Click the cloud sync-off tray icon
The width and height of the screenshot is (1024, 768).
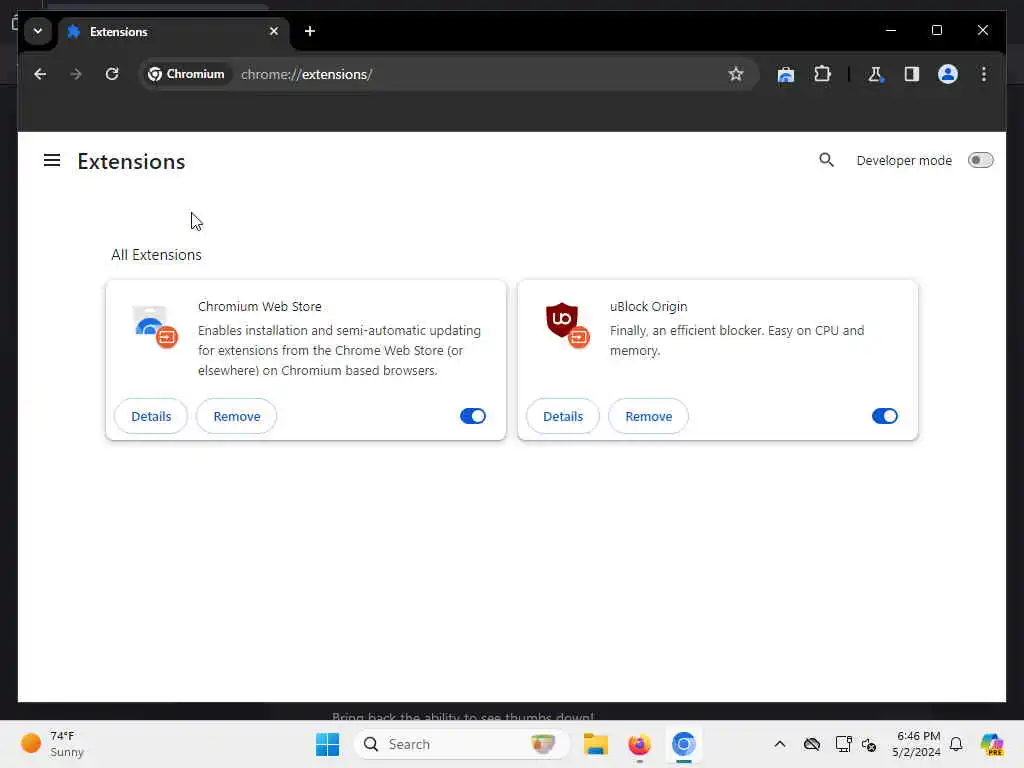812,744
